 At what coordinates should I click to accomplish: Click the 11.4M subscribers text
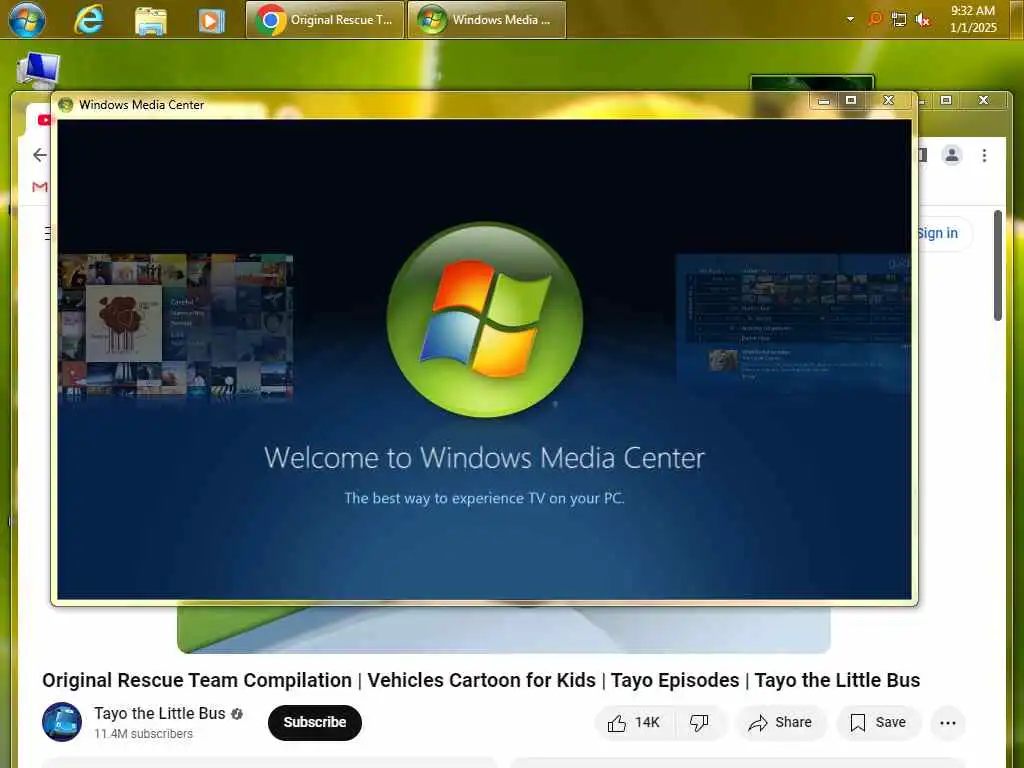coord(144,733)
